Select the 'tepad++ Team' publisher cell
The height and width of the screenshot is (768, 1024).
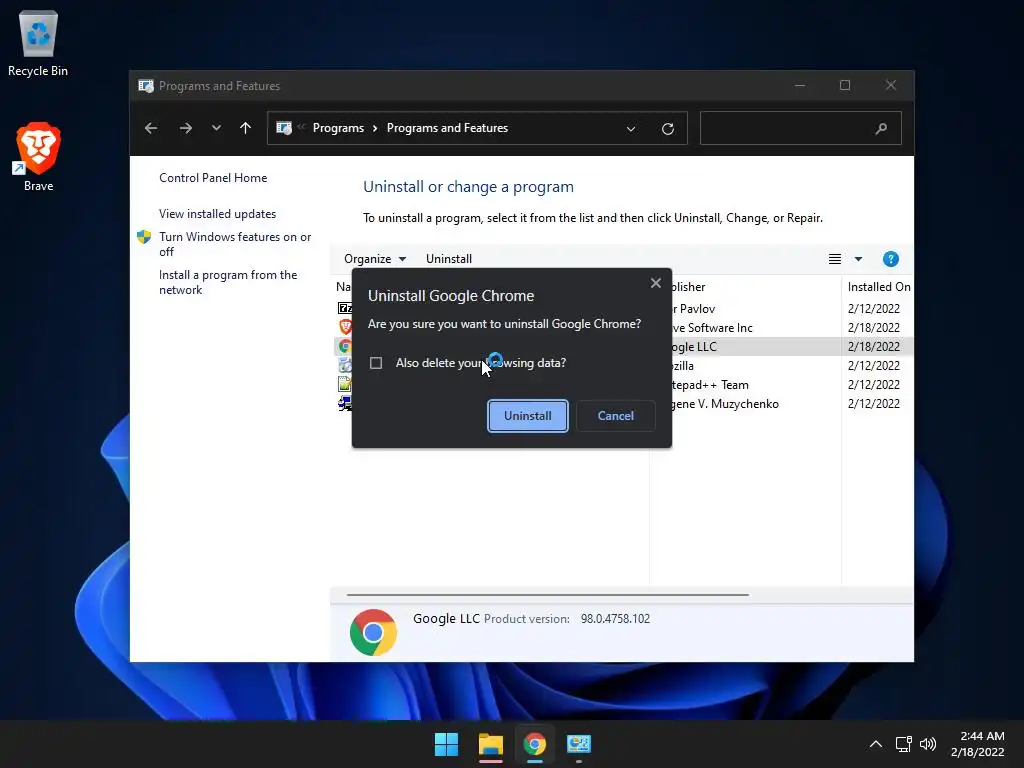tap(710, 385)
